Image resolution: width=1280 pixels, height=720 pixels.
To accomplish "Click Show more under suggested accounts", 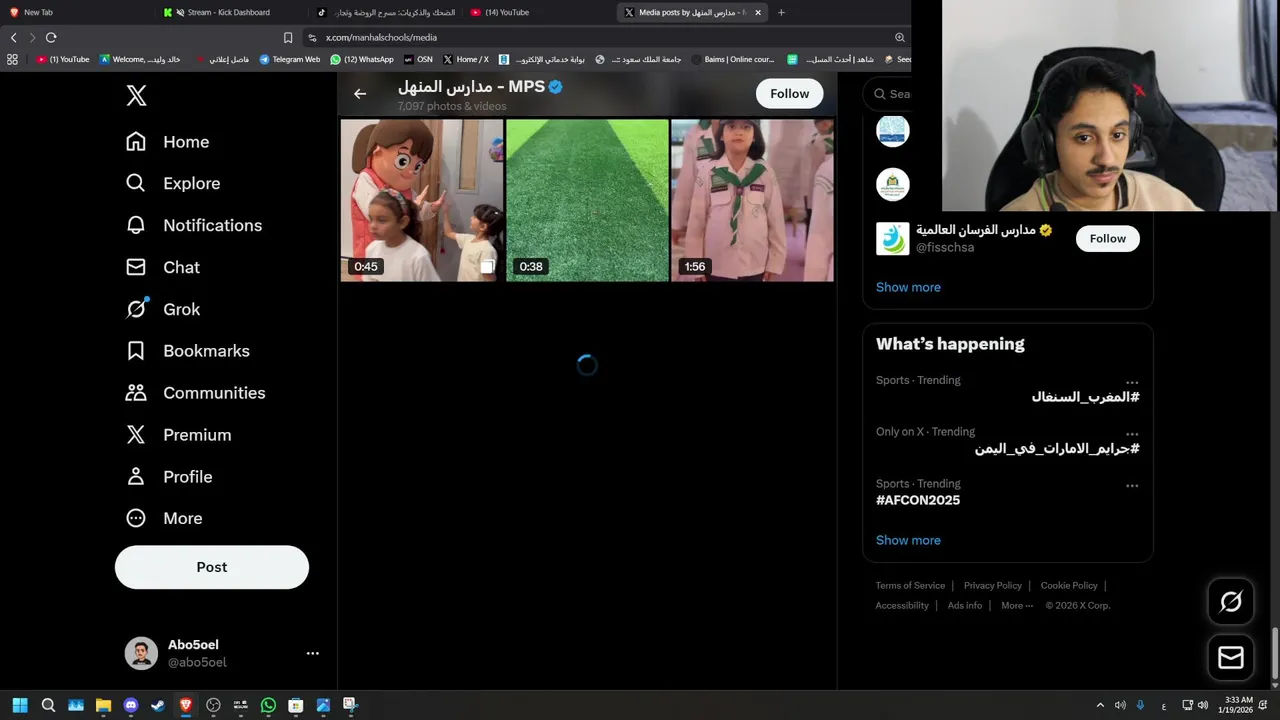I will 908,287.
